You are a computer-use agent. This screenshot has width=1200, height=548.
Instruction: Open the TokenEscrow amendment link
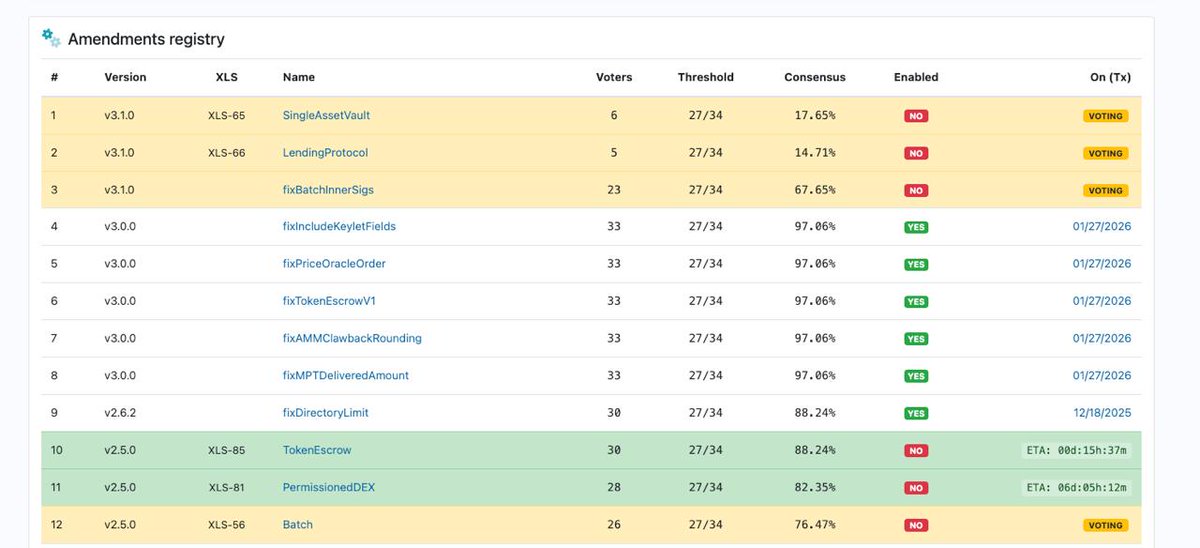tap(317, 450)
